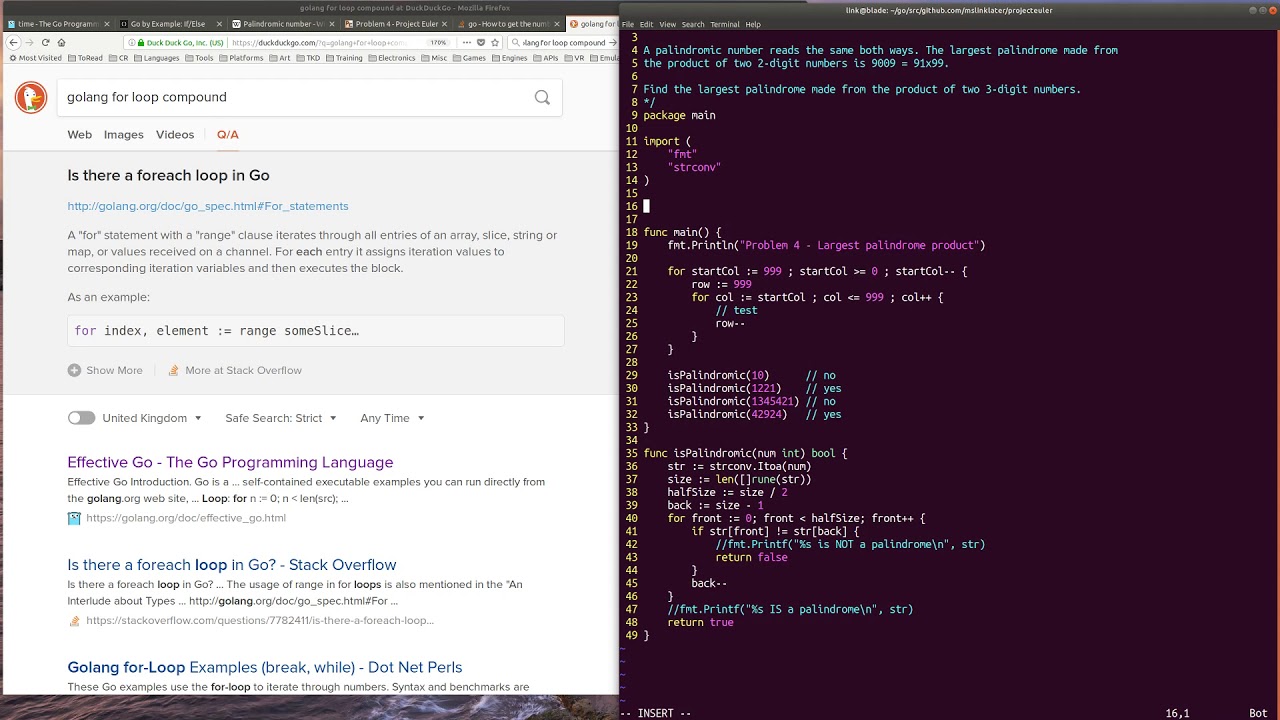Open the Safe Search: Strict dropdown
Image resolution: width=1280 pixels, height=720 pixels.
(x=280, y=418)
